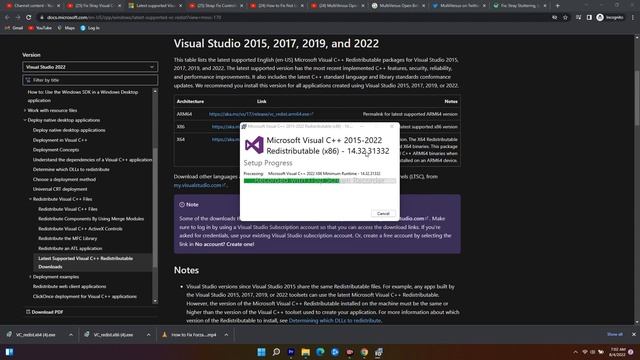Open Deployment in Visual C++ article
The width and height of the screenshot is (640, 360).
(60, 140)
